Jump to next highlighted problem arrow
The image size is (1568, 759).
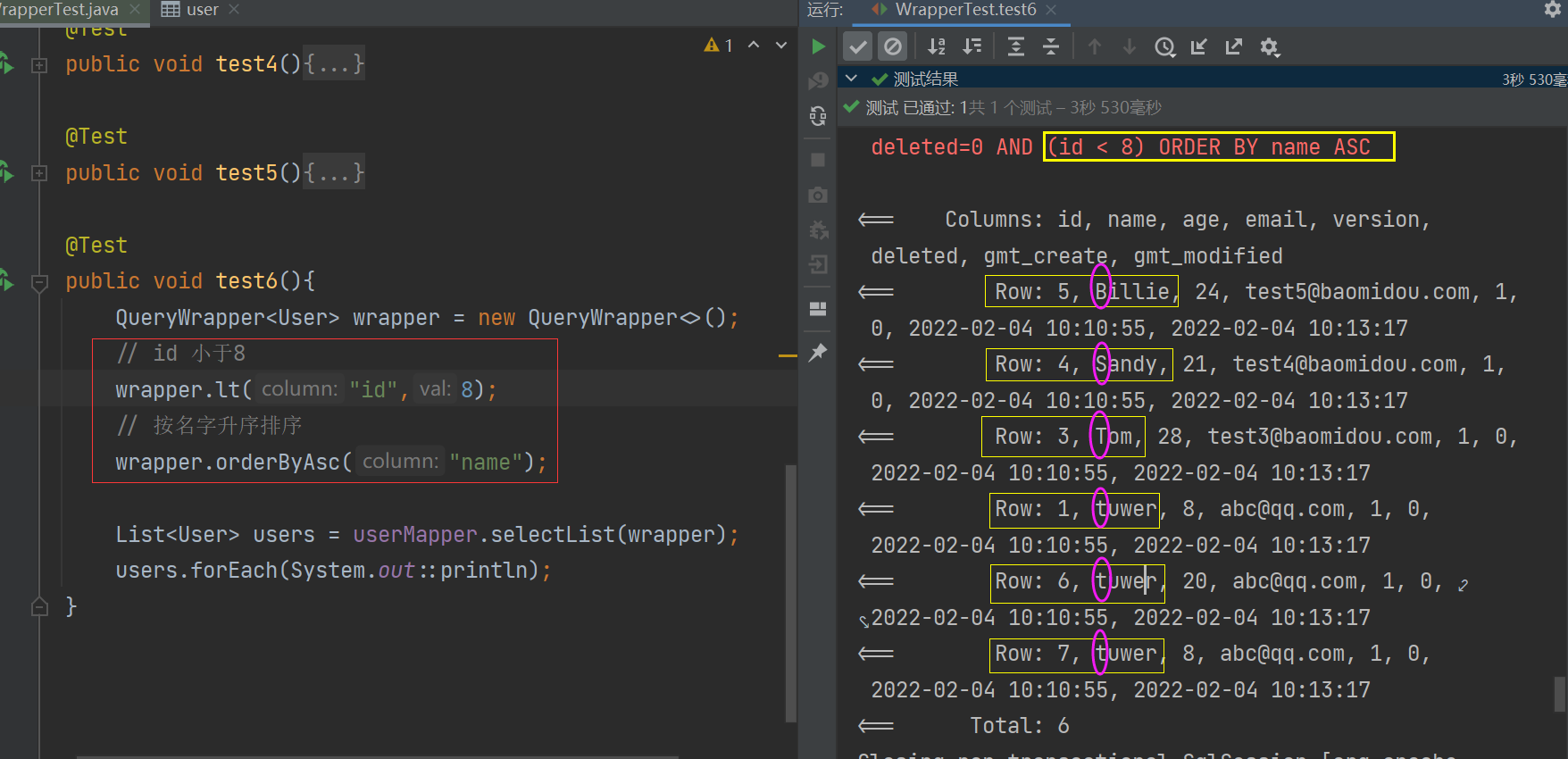[781, 45]
